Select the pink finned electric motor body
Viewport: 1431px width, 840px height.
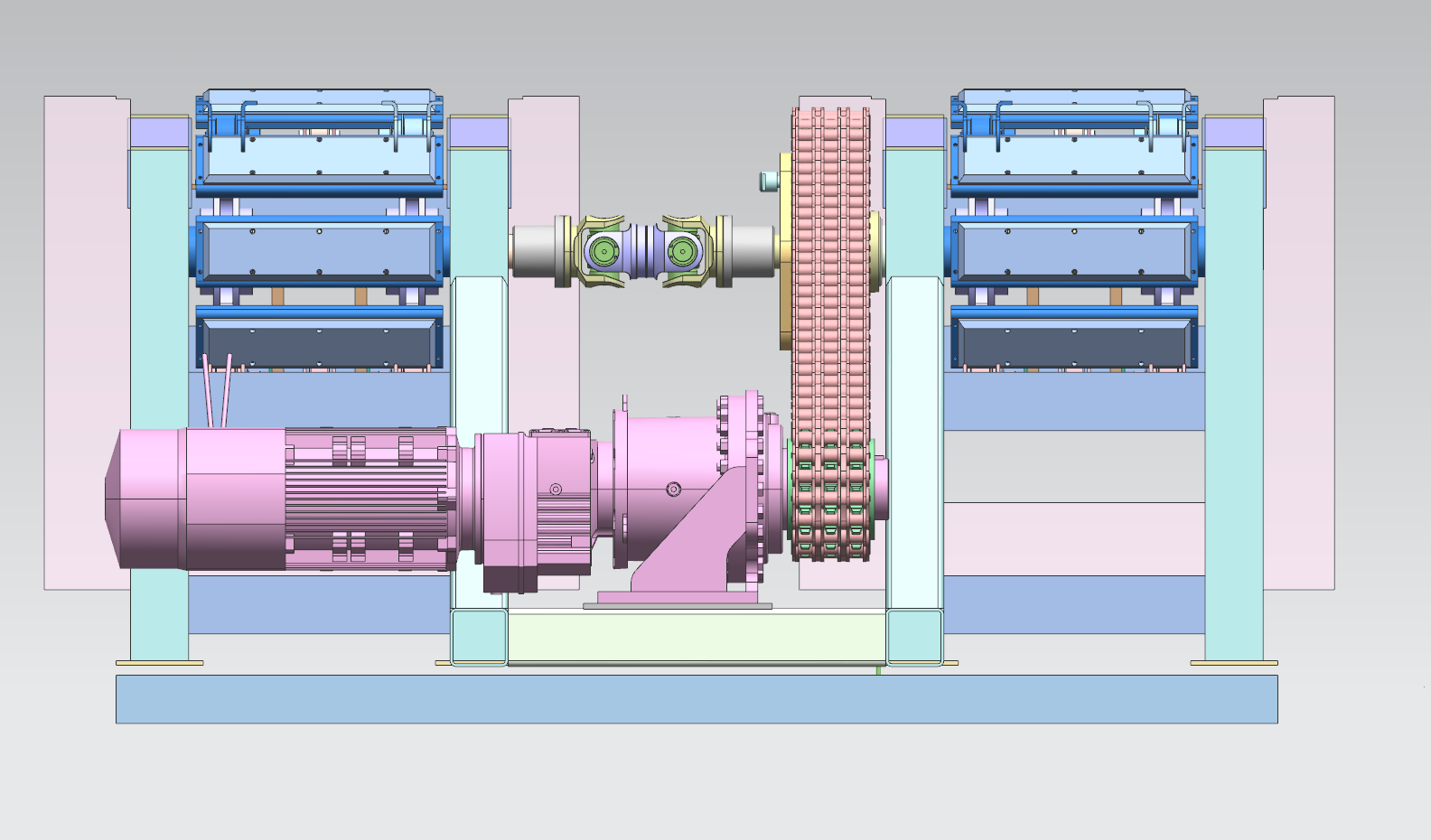370,499
